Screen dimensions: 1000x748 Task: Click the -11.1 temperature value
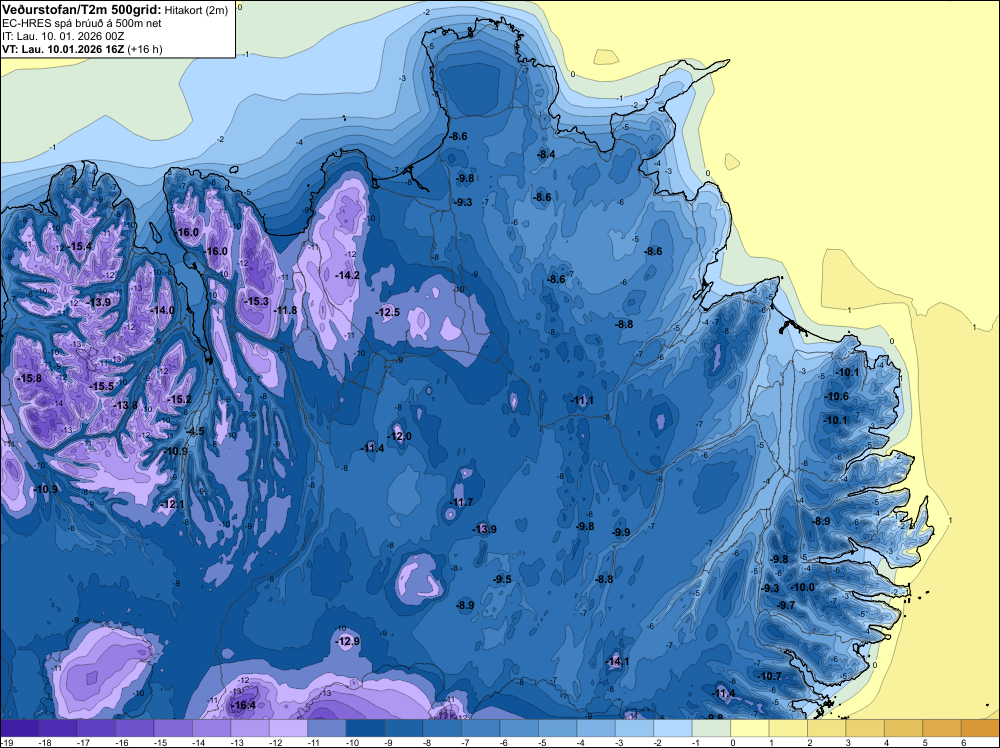(582, 400)
